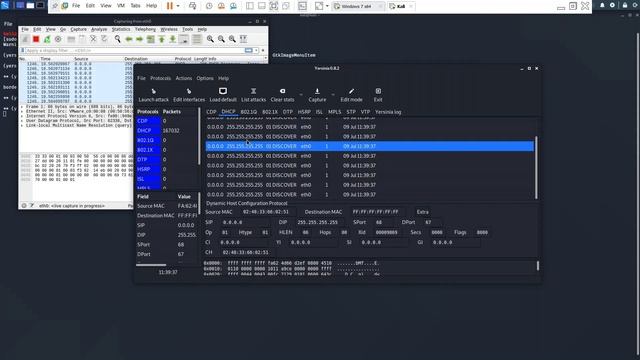This screenshot has height=360, width=640.
Task: Switch to 802.1Q tab in Yersinia
Action: coord(249,111)
